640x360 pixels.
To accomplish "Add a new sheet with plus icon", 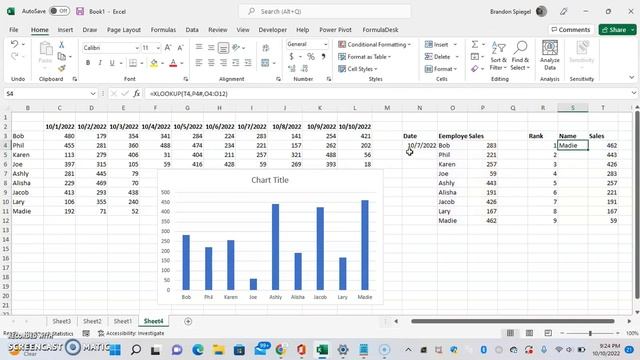I will [x=188, y=322].
